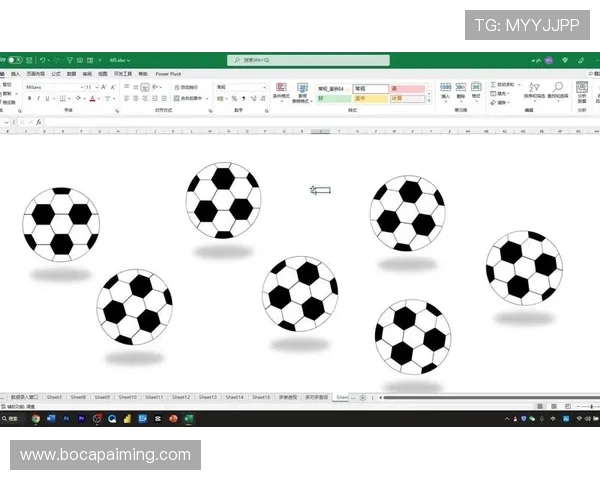
Task: Click the align right icon
Action: (145, 98)
